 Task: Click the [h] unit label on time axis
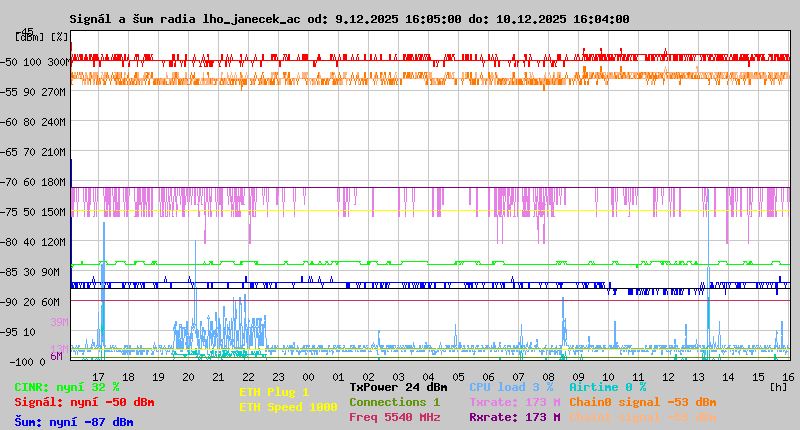(777, 386)
